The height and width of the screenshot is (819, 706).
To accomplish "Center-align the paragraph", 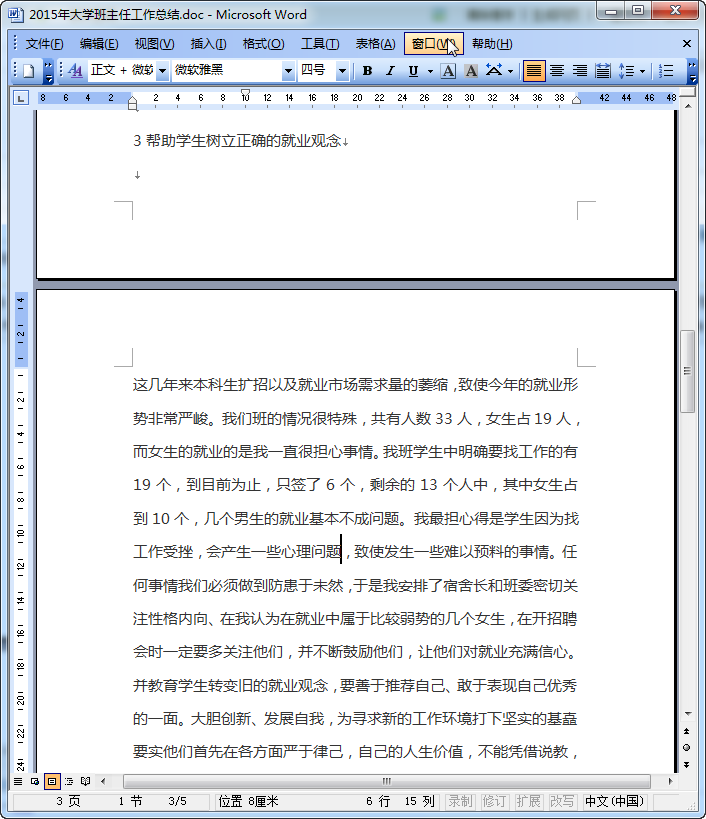I will pyautogui.click(x=557, y=71).
